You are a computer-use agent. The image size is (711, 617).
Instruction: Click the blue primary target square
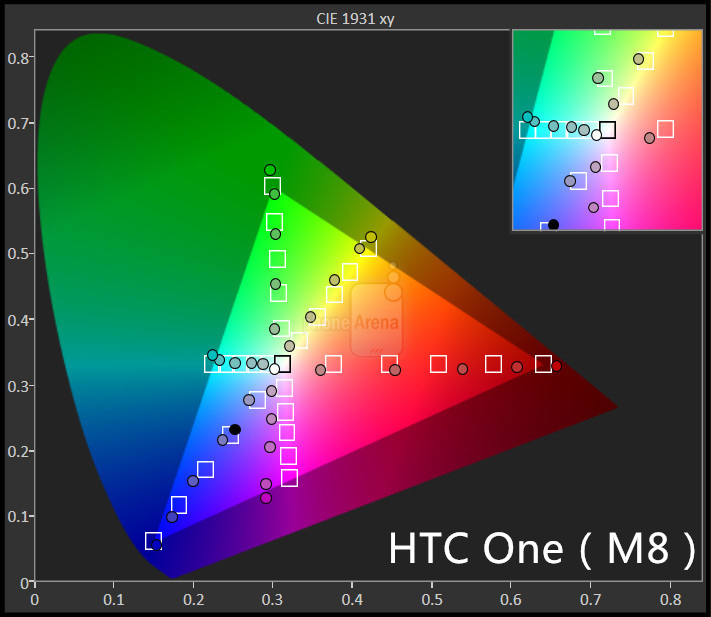153,541
